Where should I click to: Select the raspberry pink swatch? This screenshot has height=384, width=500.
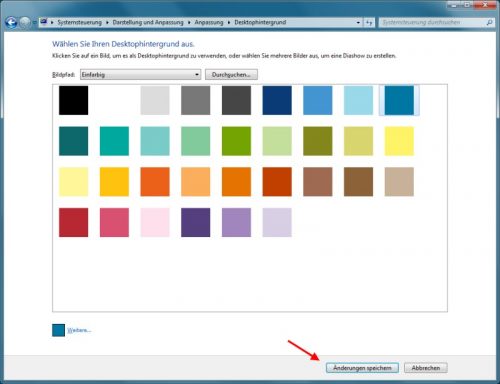(114, 222)
